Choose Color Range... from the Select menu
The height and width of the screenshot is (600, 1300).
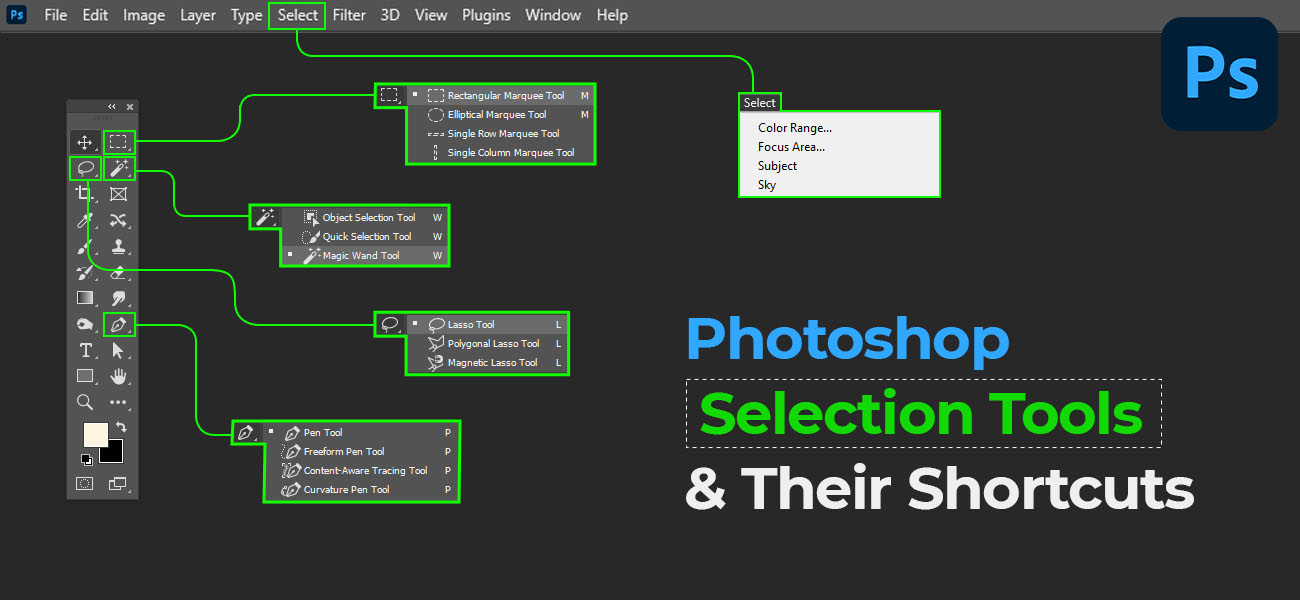[794, 128]
